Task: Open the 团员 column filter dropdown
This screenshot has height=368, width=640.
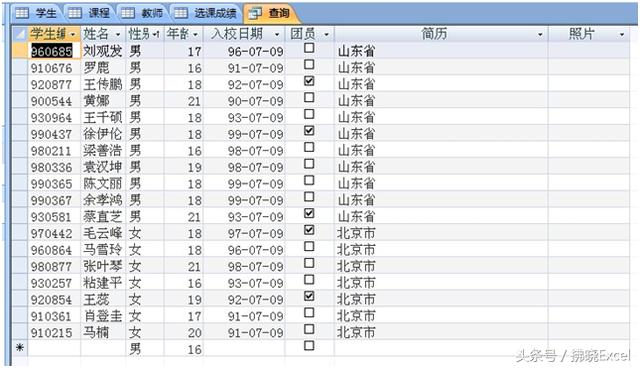Action: coord(327,35)
